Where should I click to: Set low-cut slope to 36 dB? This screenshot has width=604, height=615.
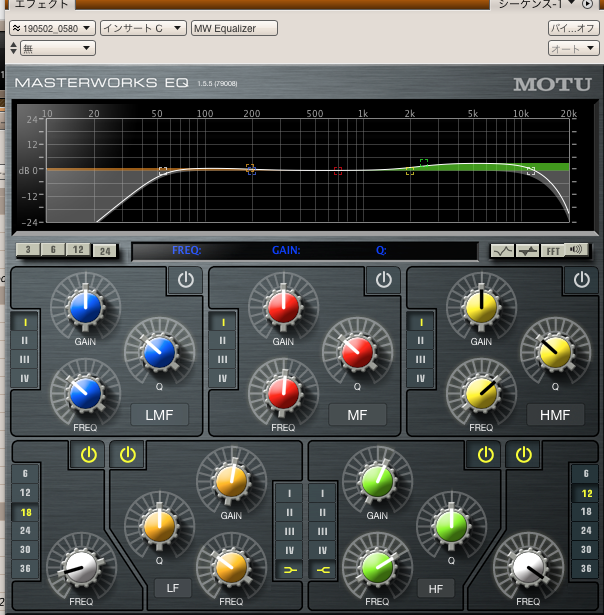click(25, 568)
